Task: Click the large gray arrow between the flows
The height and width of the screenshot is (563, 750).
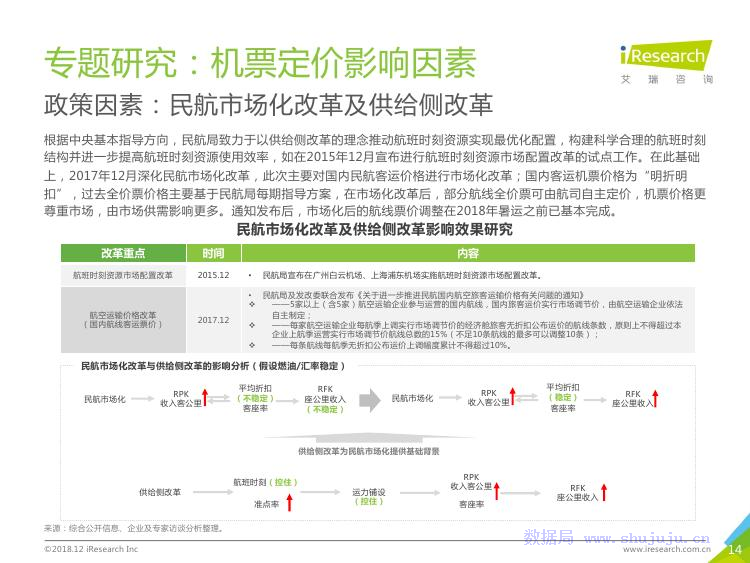Action: tap(370, 400)
